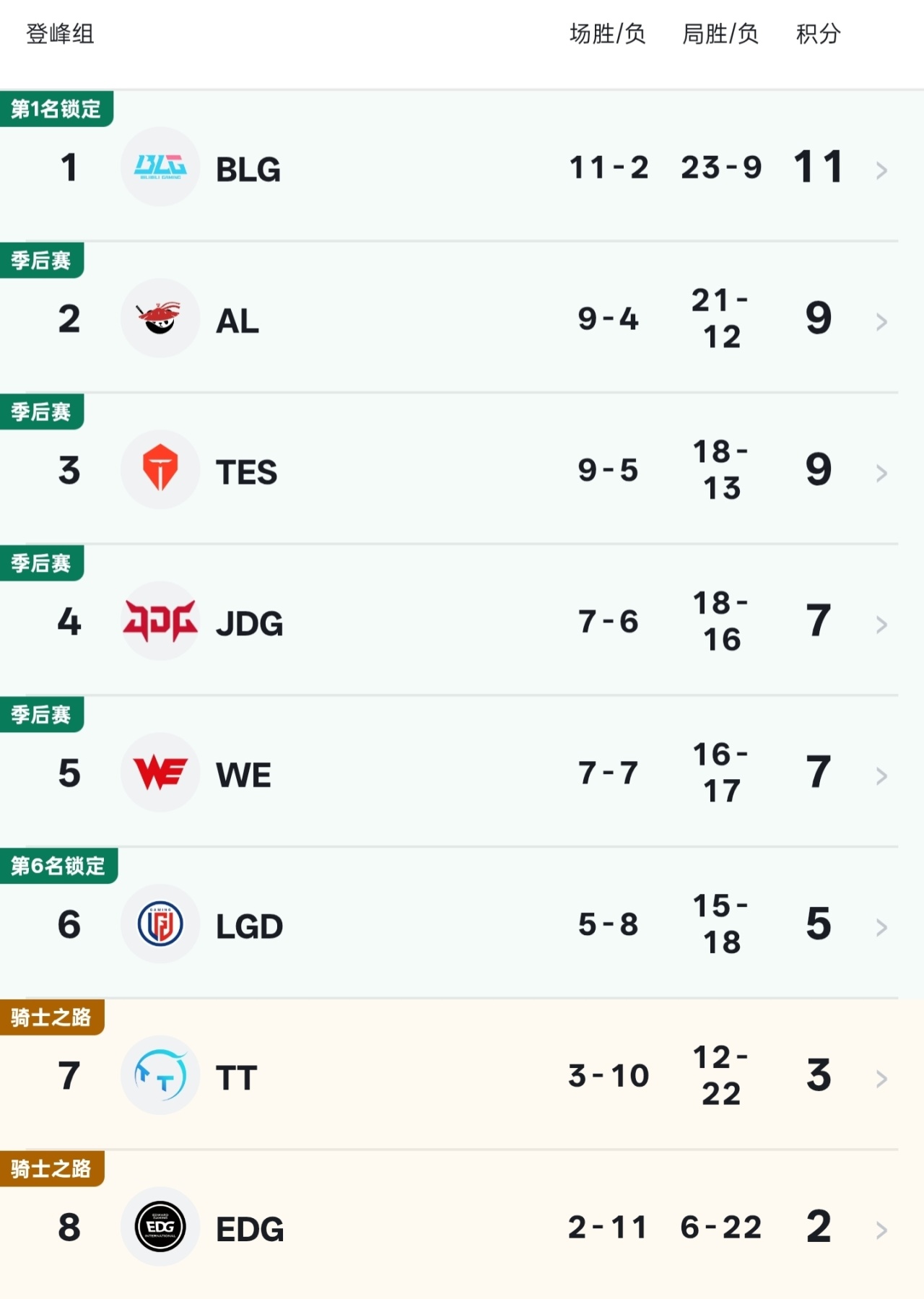924x1299 pixels.
Task: Open the LGD team name link
Action: (249, 926)
